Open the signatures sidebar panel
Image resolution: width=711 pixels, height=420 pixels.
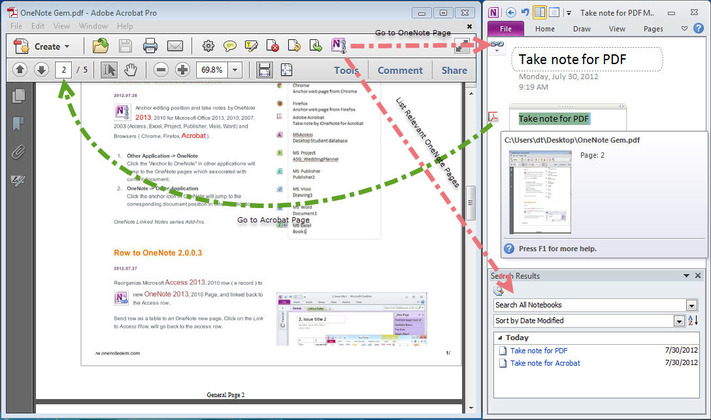point(18,181)
